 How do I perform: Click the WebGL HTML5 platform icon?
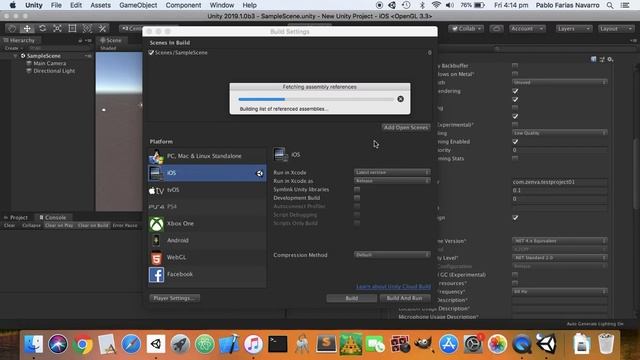156,258
